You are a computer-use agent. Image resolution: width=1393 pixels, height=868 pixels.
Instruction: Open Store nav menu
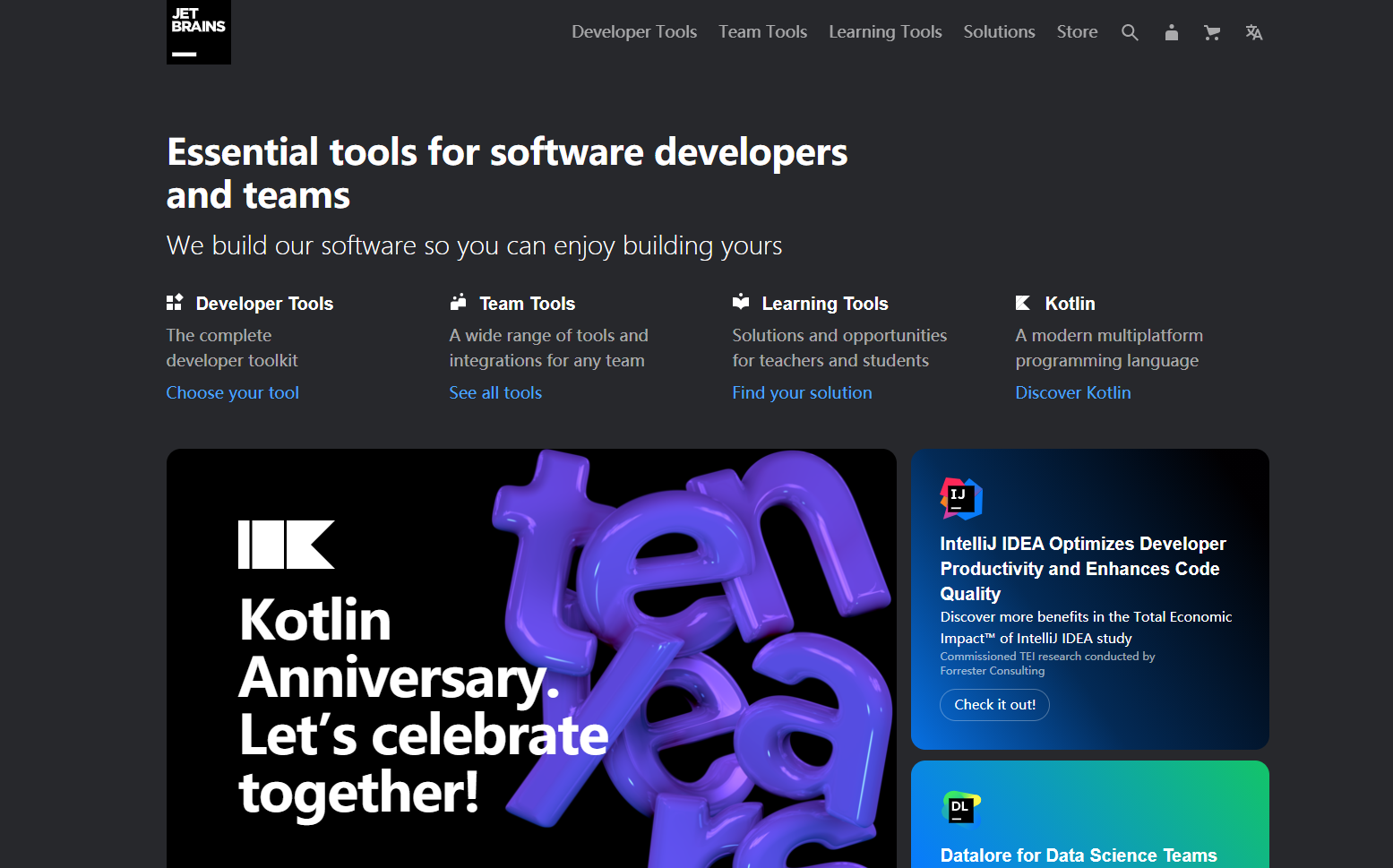[x=1077, y=31]
